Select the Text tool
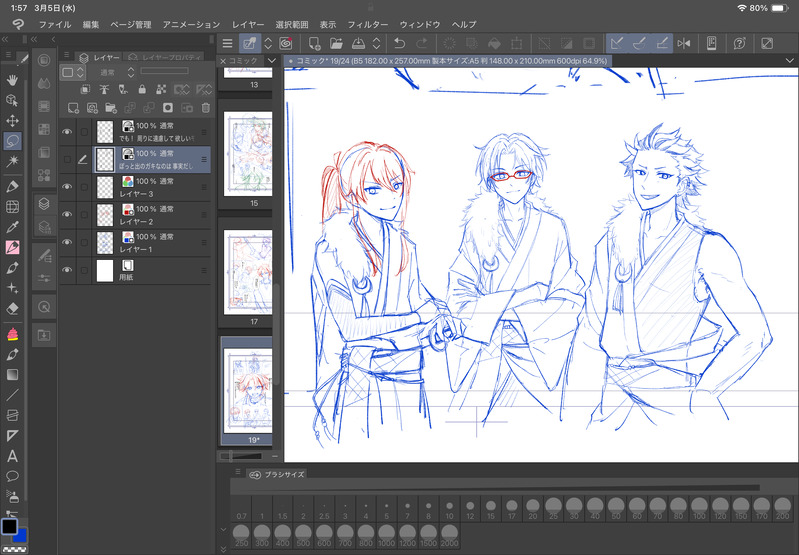 tap(12, 456)
